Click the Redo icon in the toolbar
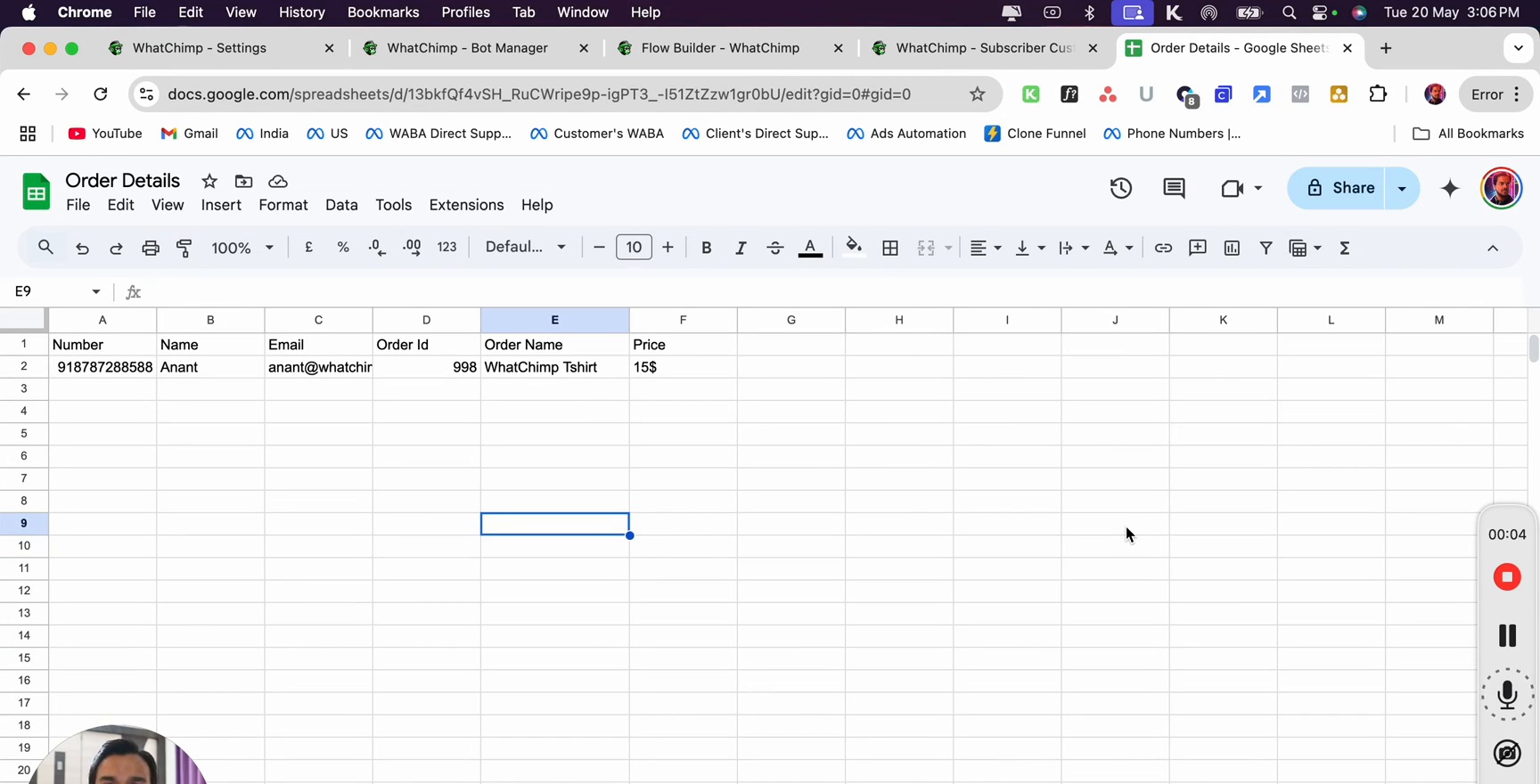This screenshot has width=1540, height=784. point(116,248)
